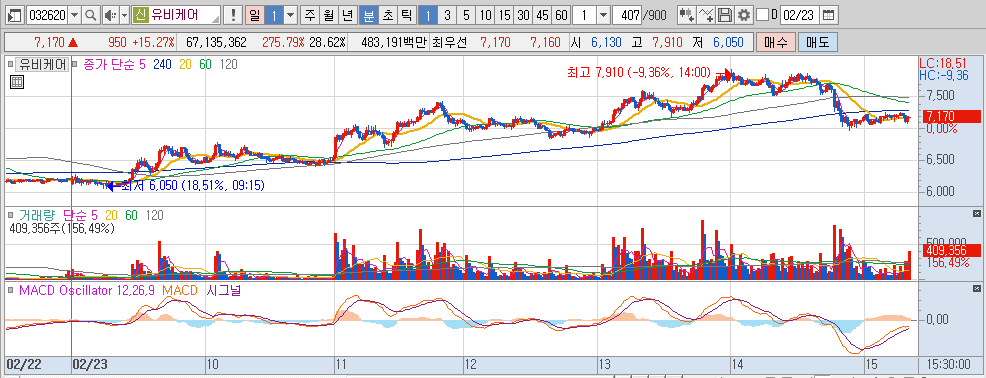The width and height of the screenshot is (986, 378).
Task: Choose the 3 minute interval tab
Action: coord(447,15)
